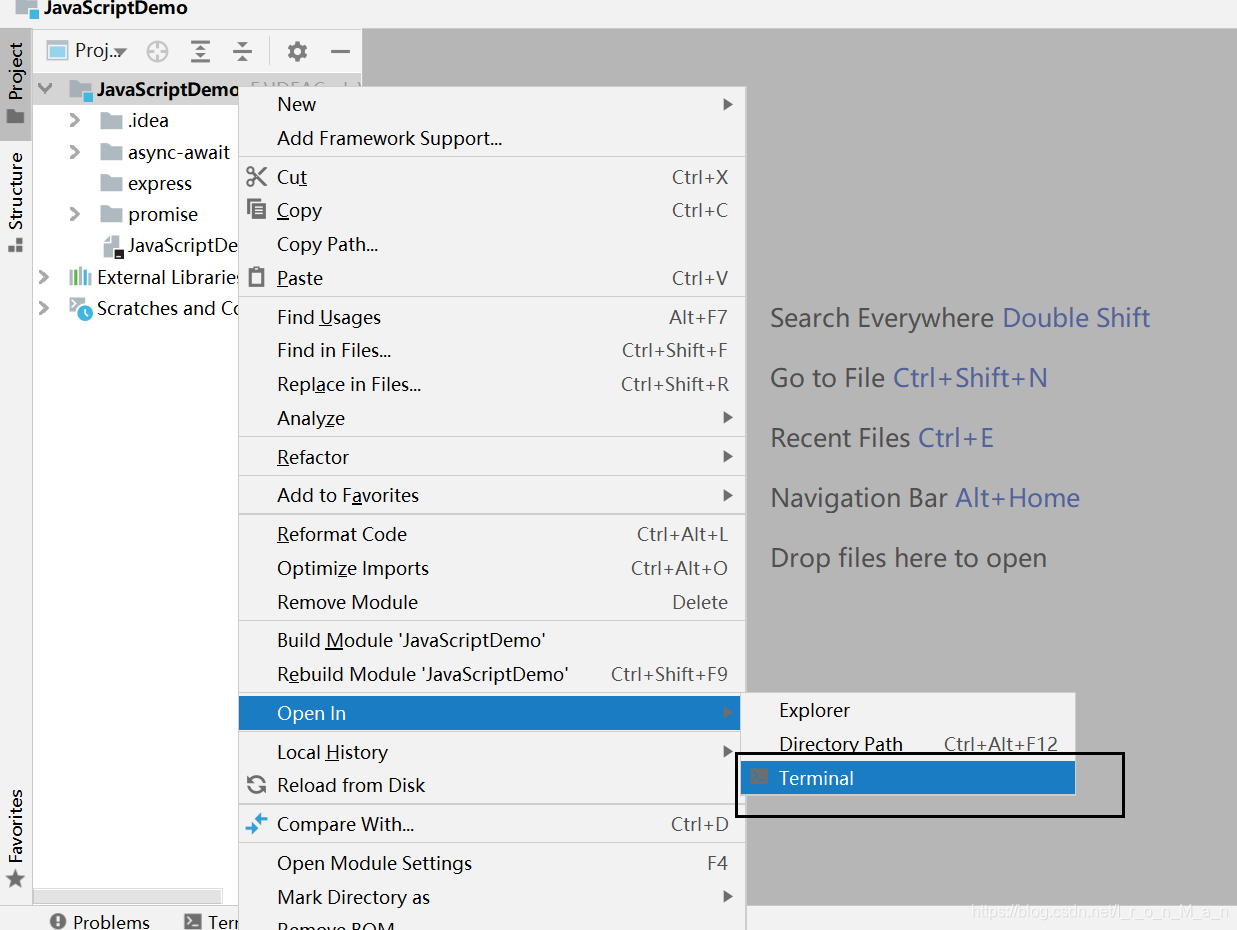This screenshot has width=1237, height=930.
Task: Click the promise folder icon
Action: tap(112, 214)
